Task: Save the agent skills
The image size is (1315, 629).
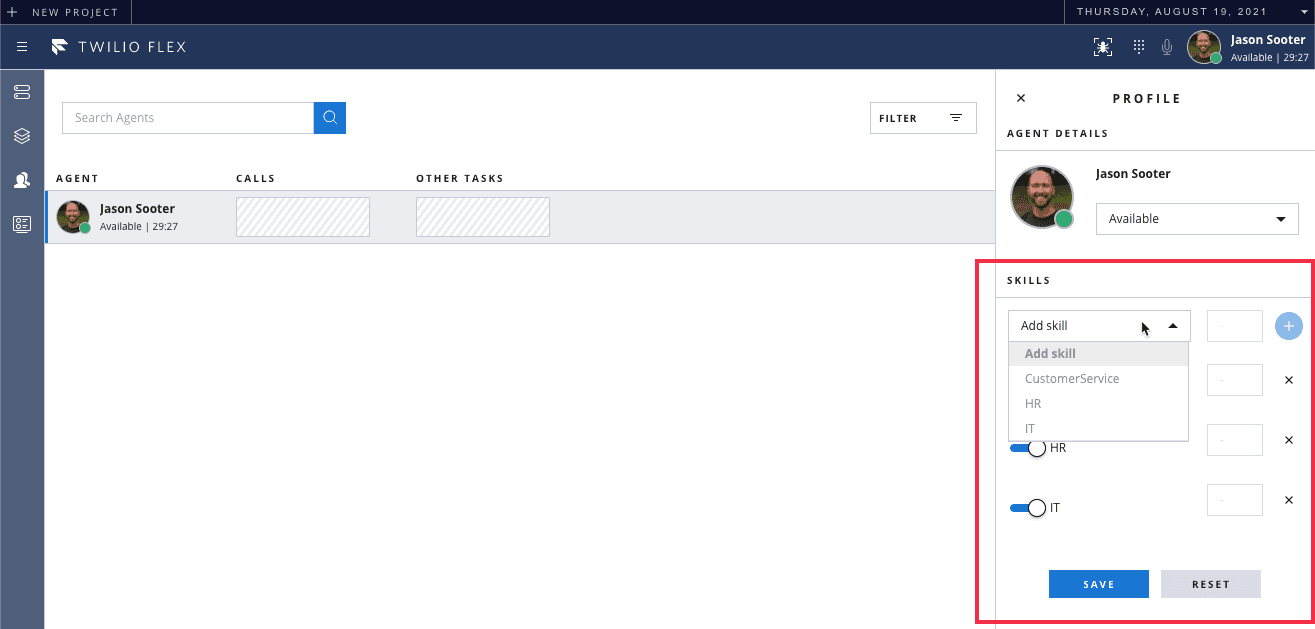Action: click(1098, 584)
